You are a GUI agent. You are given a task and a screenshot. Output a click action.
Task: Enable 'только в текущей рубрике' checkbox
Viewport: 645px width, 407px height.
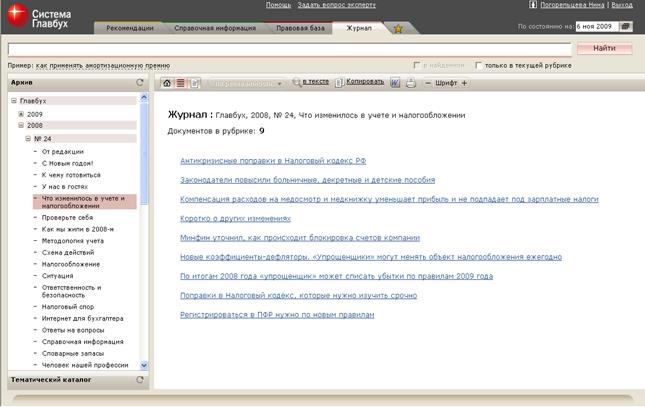click(x=478, y=65)
